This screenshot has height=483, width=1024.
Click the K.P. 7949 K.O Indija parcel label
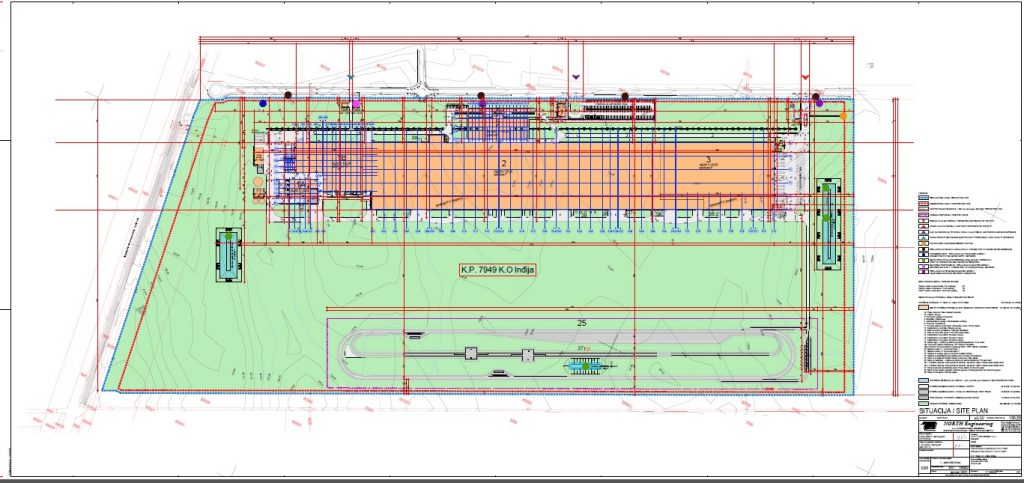(x=497, y=270)
